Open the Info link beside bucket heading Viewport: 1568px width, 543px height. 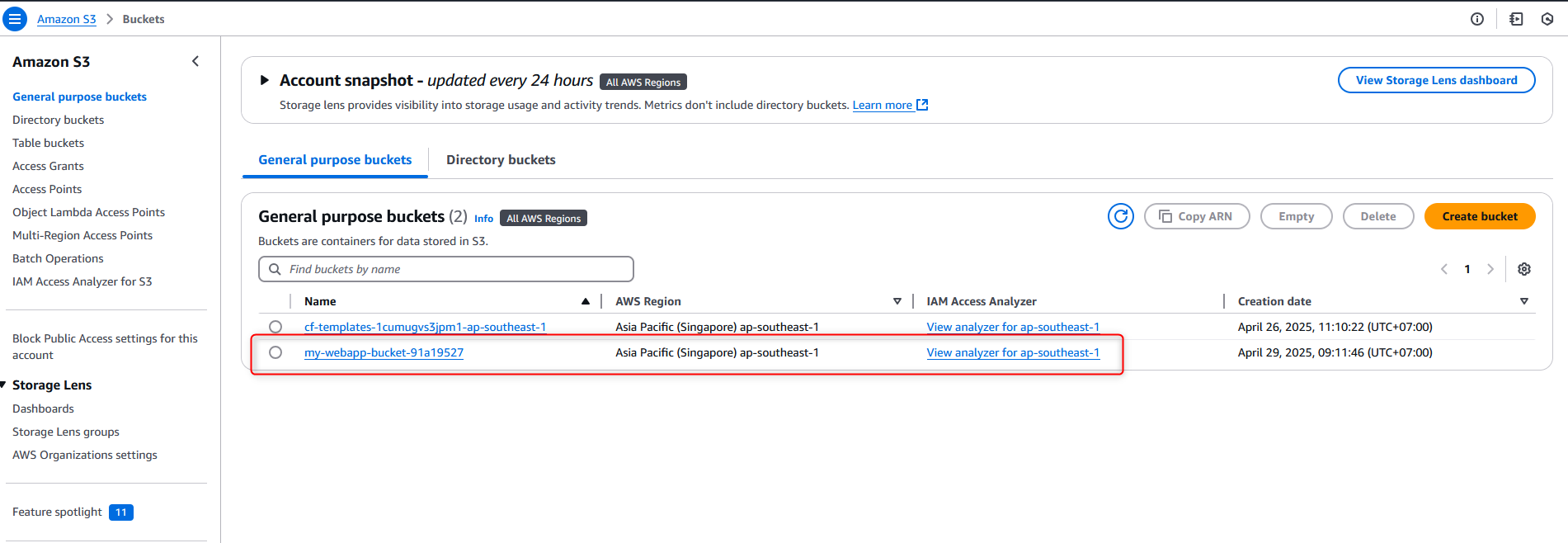pyautogui.click(x=483, y=219)
